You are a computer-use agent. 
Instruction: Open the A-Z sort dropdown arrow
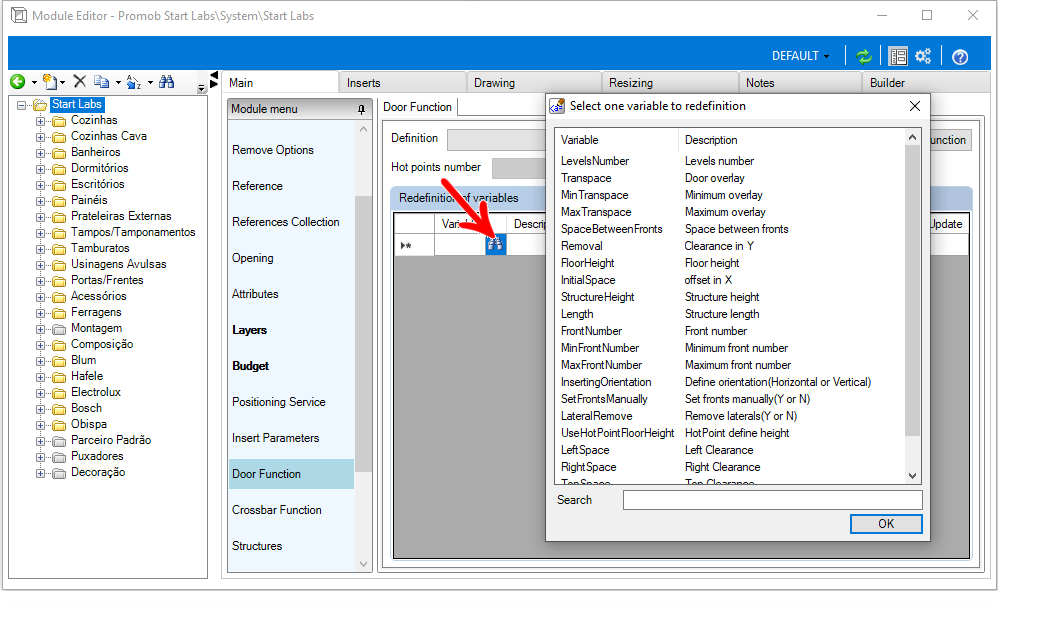point(150,82)
